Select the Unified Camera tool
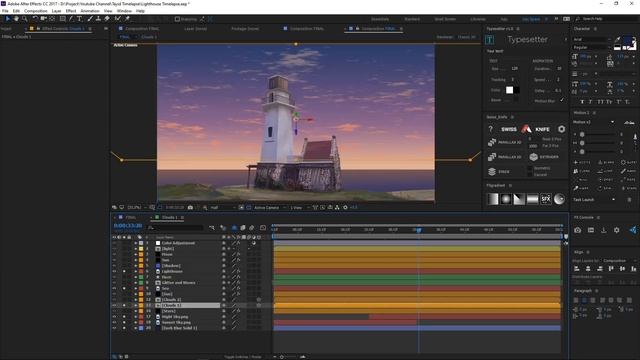The image size is (640, 360). 43,19
